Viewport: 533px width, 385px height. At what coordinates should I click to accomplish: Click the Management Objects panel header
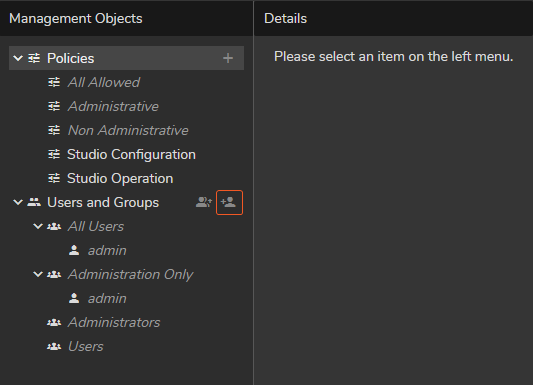point(75,18)
